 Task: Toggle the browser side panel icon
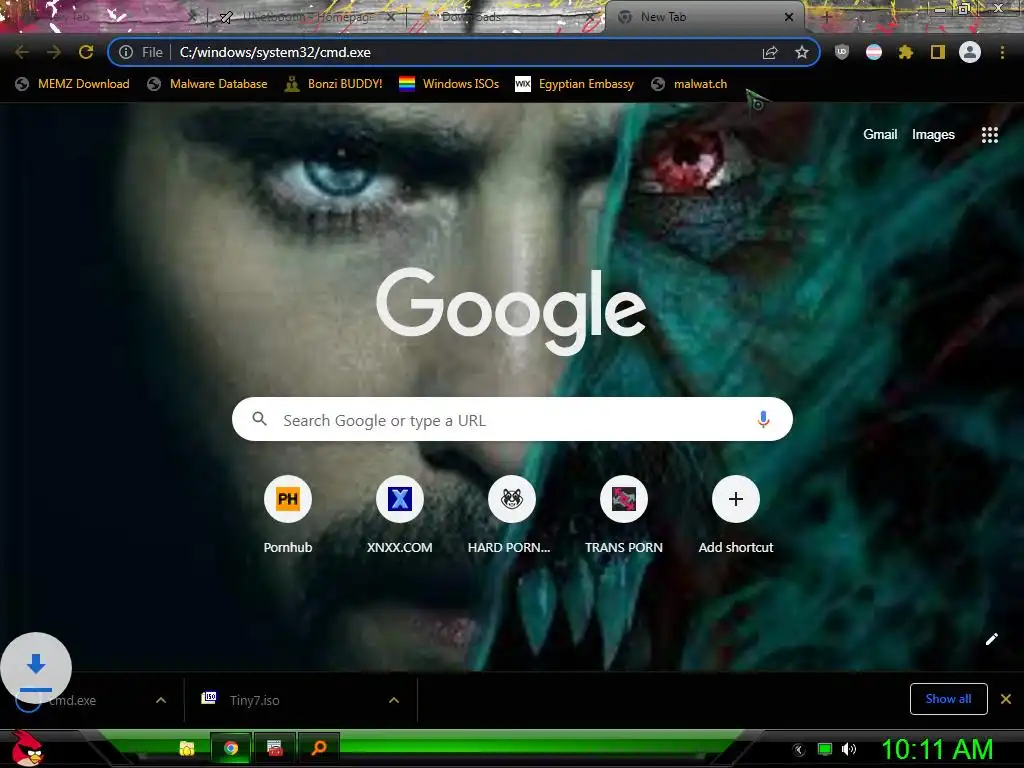coord(938,52)
